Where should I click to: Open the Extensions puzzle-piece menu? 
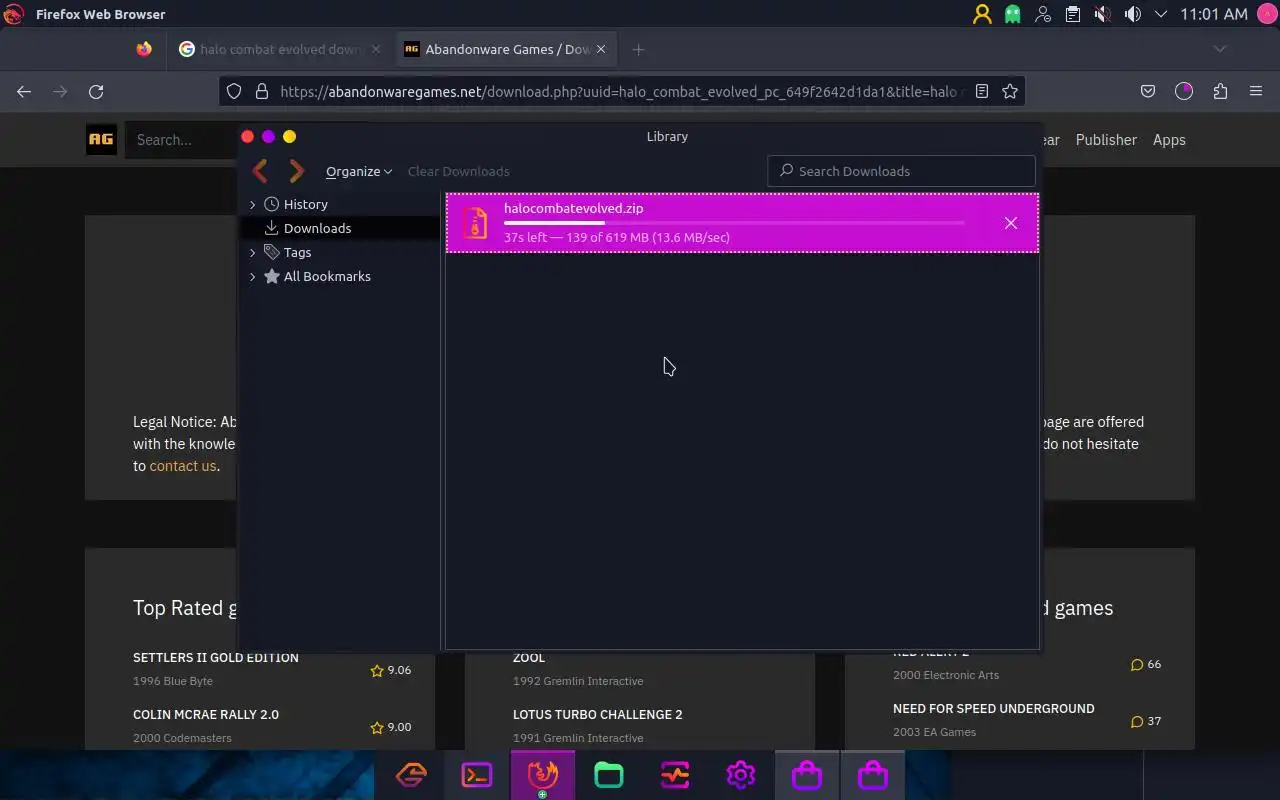click(x=1220, y=91)
